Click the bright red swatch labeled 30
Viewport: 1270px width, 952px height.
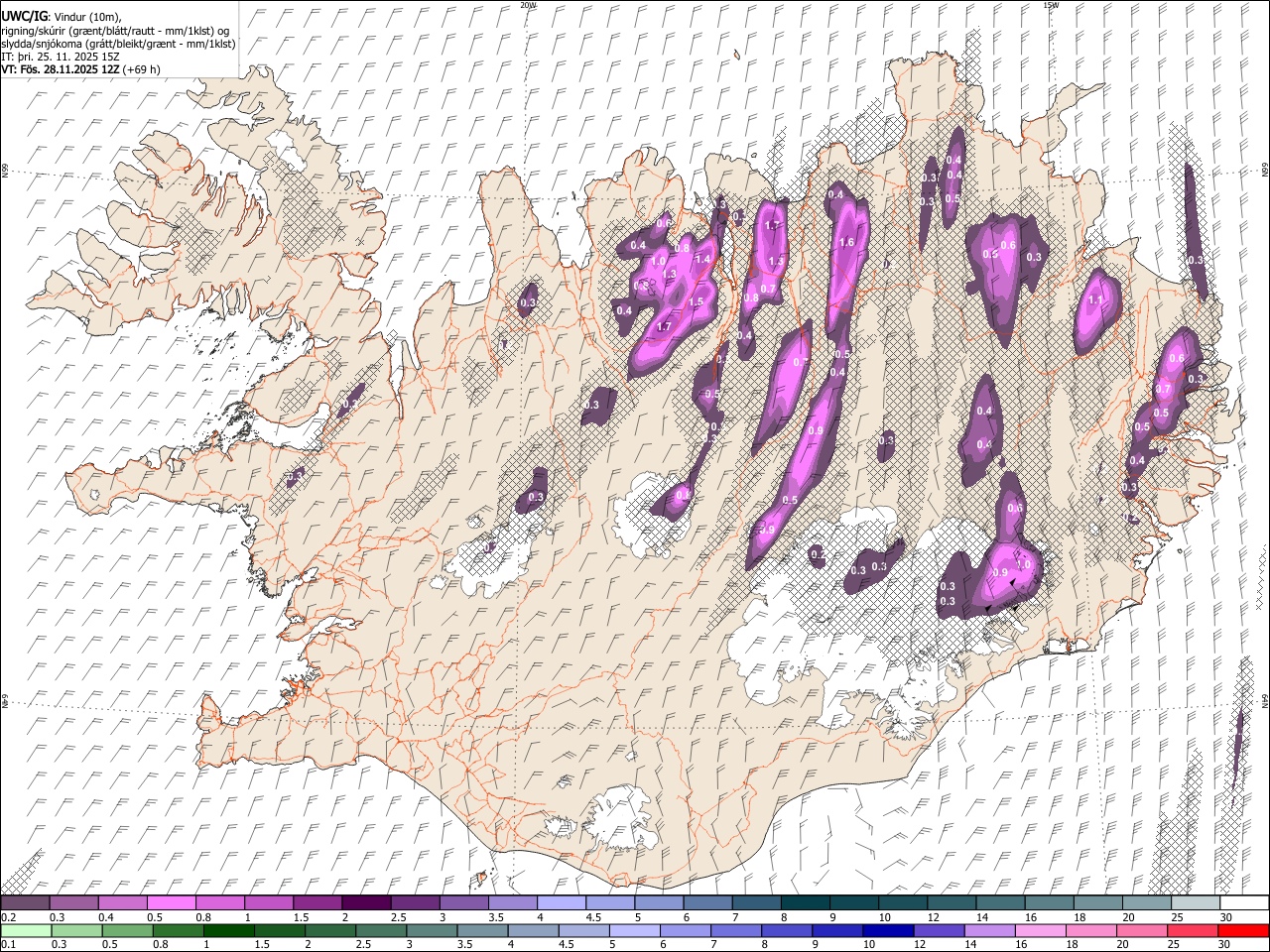click(x=1243, y=930)
